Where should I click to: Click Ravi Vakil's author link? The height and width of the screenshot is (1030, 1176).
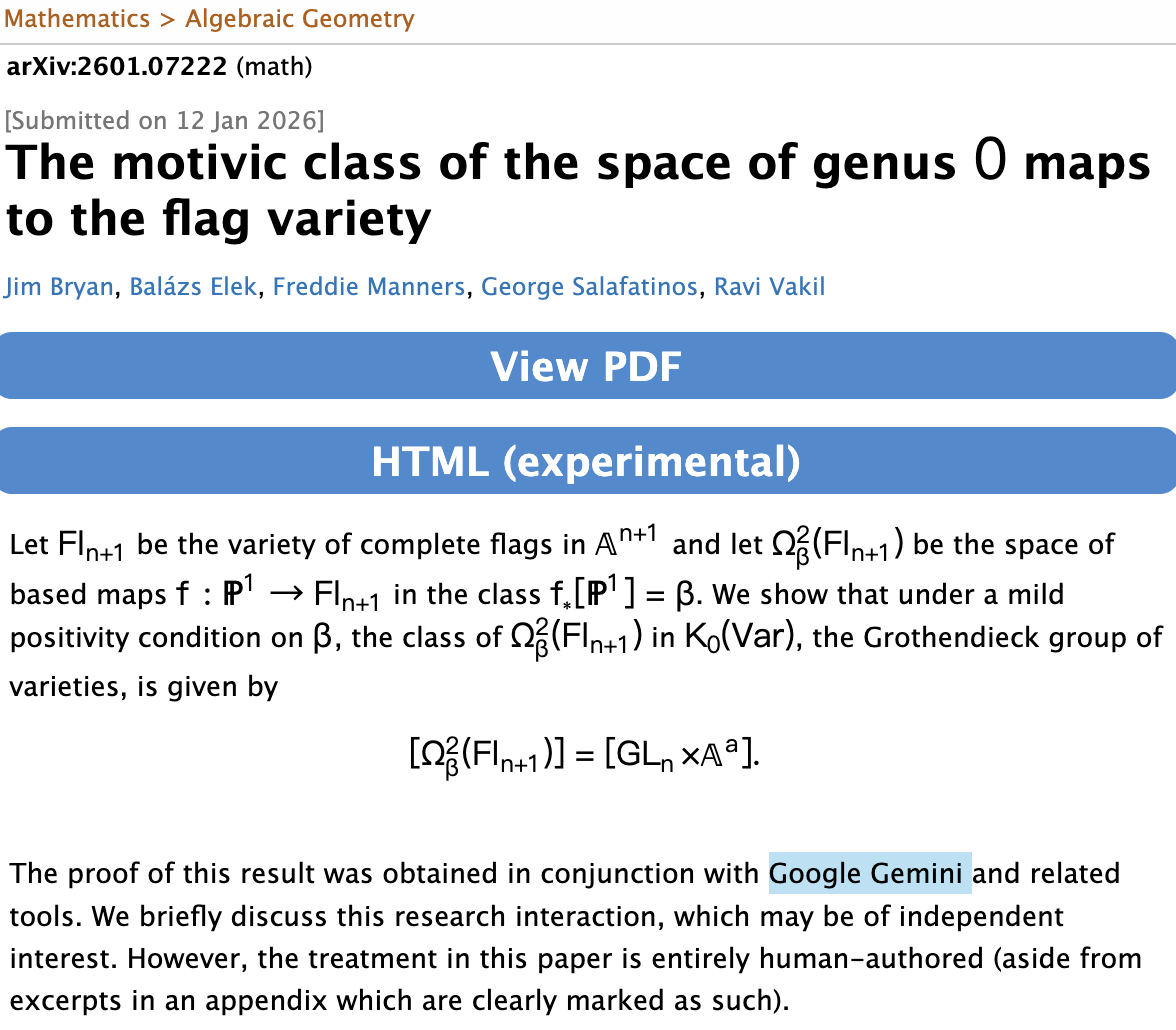tap(769, 288)
